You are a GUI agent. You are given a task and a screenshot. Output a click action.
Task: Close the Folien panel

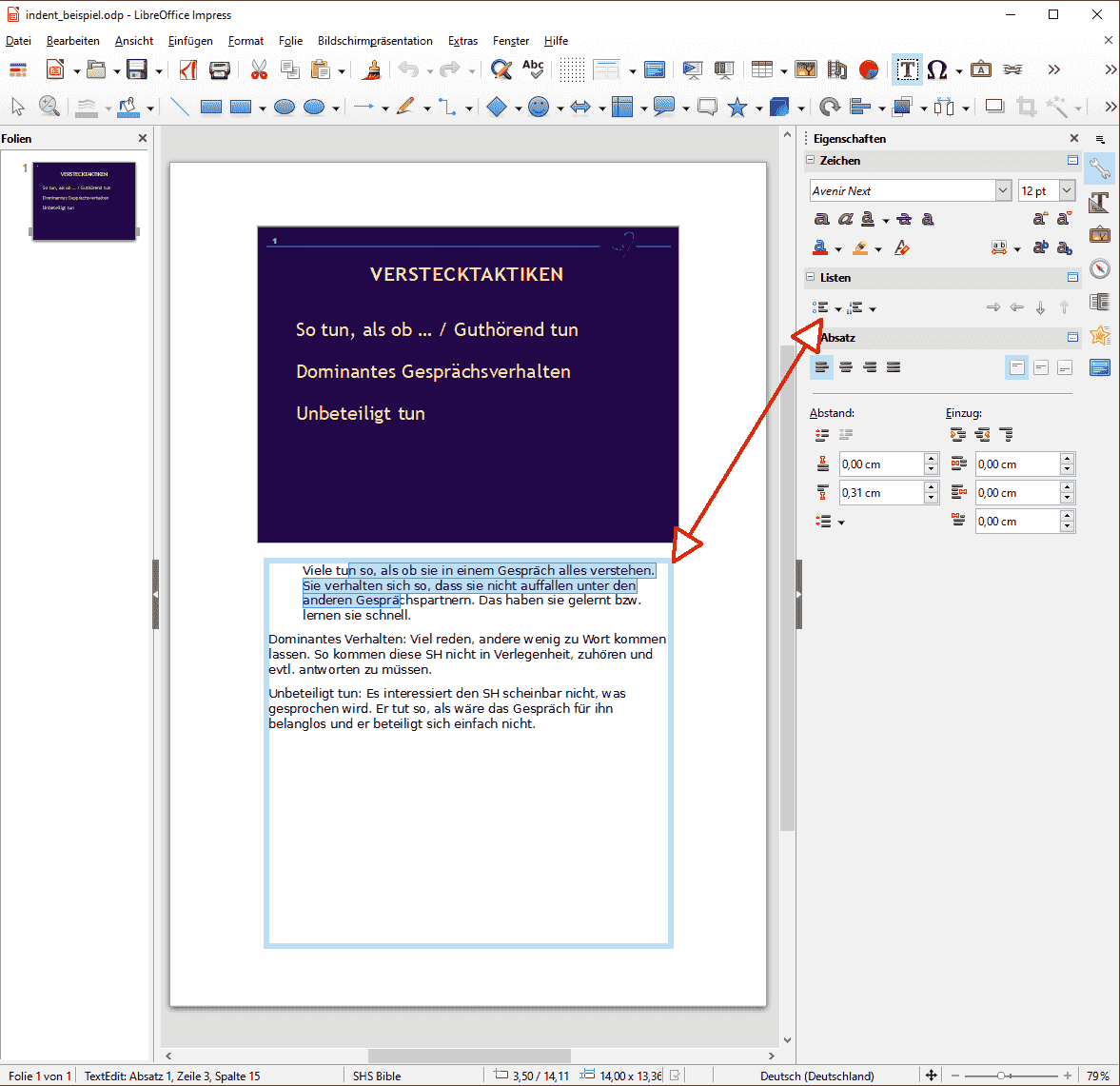143,138
